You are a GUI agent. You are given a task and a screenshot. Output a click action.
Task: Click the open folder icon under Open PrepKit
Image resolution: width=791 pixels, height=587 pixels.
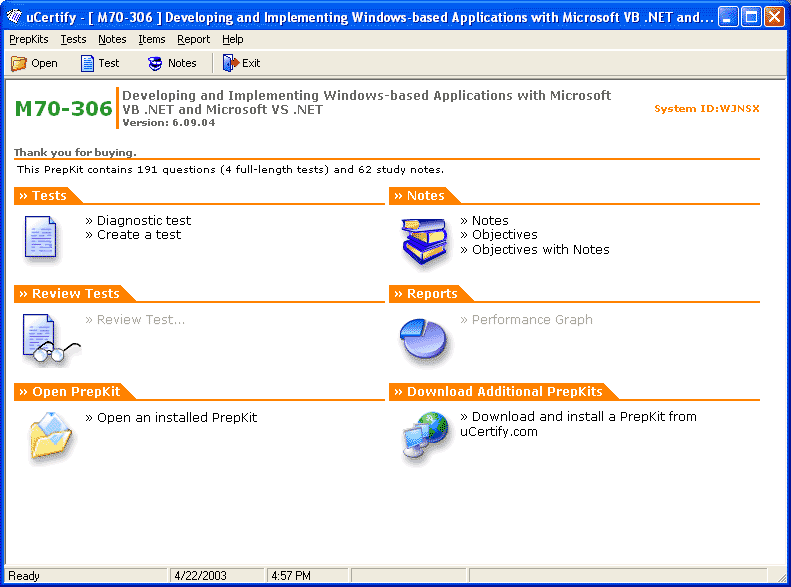pyautogui.click(x=50, y=435)
